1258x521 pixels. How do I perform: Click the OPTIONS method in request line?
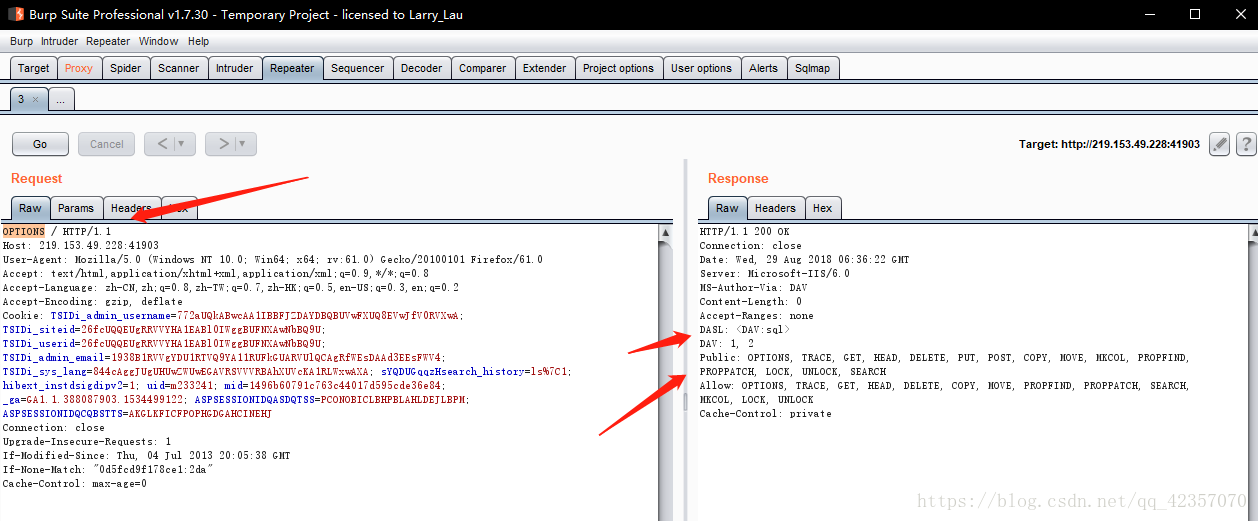23,231
